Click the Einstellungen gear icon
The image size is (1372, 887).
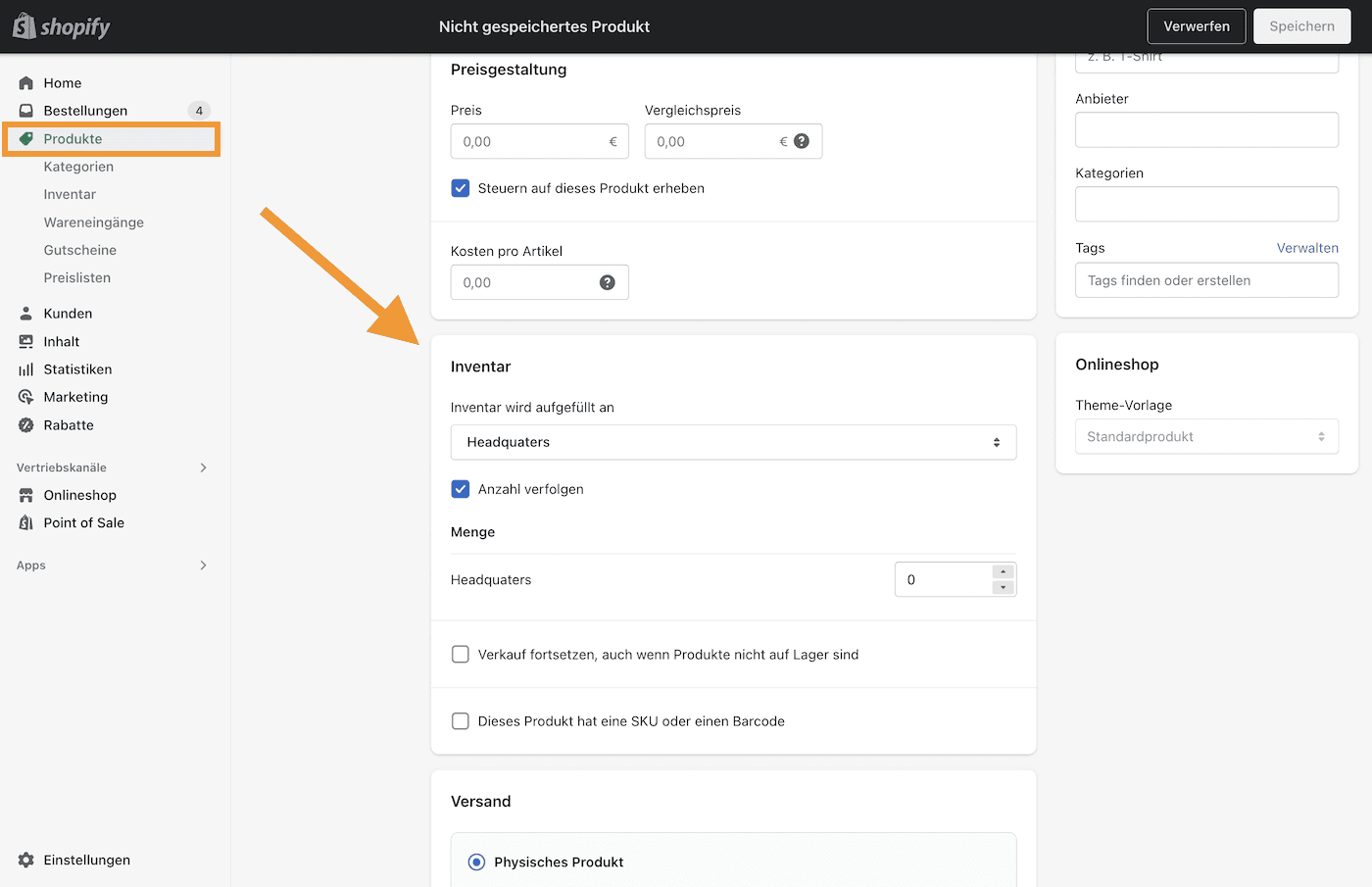tap(26, 860)
